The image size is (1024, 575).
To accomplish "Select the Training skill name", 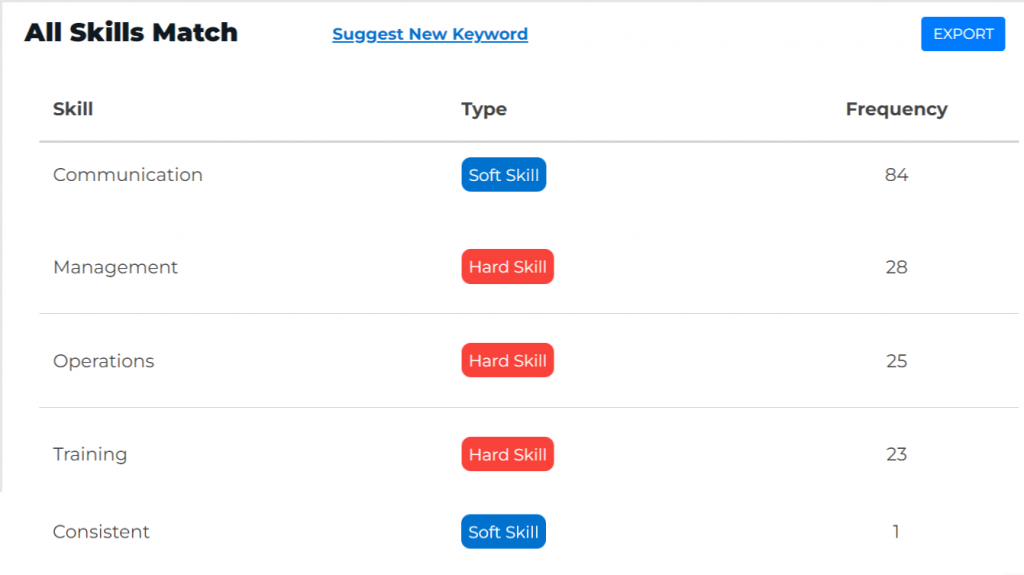I will (90, 454).
